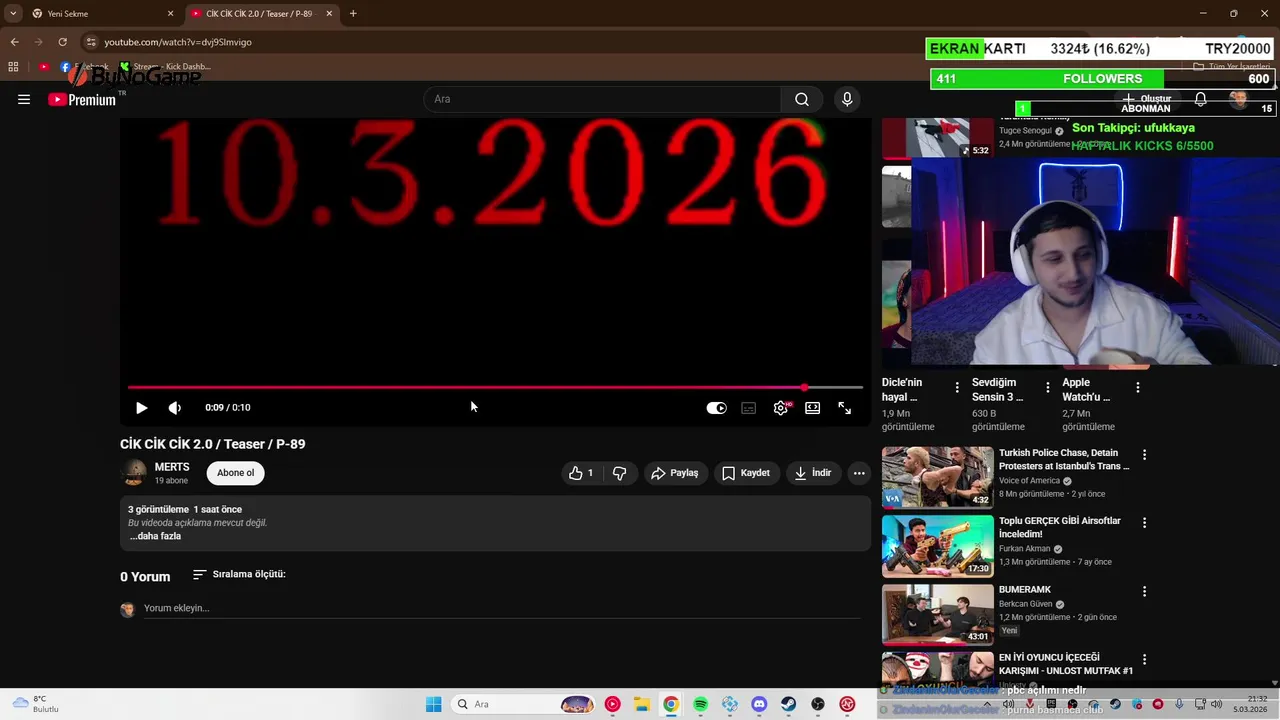1280x720 pixels.
Task: Click the youtube.com address bar URL
Action: pyautogui.click(x=178, y=42)
